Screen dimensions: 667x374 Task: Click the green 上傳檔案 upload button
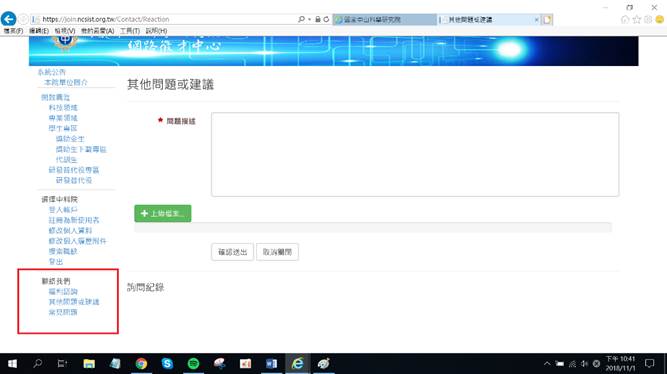tap(163, 214)
